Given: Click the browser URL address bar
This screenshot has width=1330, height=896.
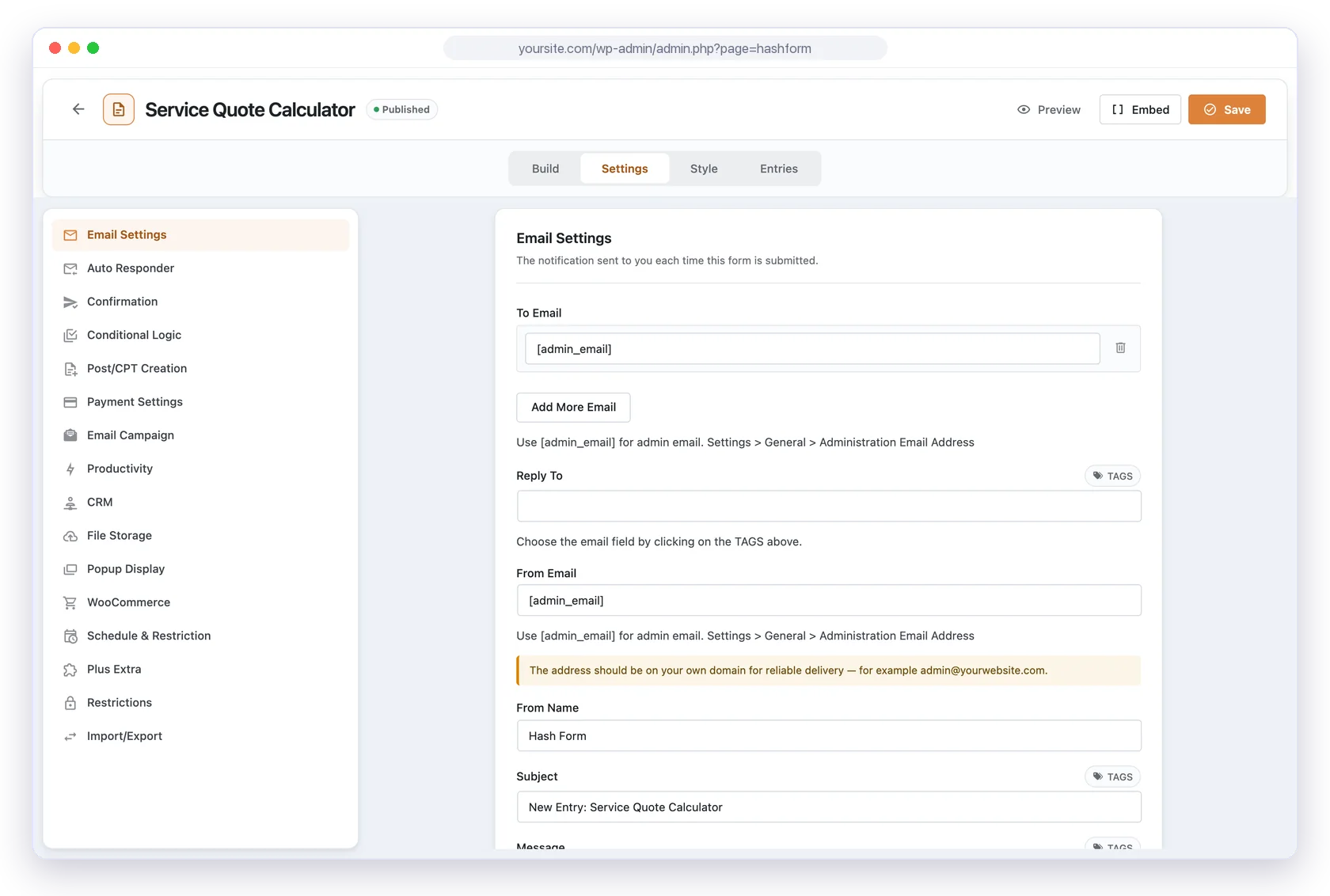Looking at the screenshot, I should pos(665,48).
